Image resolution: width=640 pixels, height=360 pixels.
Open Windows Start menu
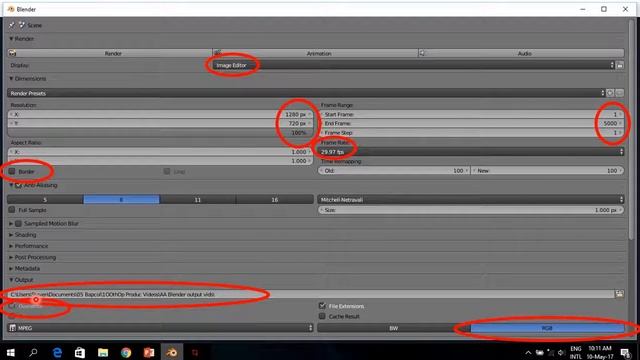tap(11, 352)
